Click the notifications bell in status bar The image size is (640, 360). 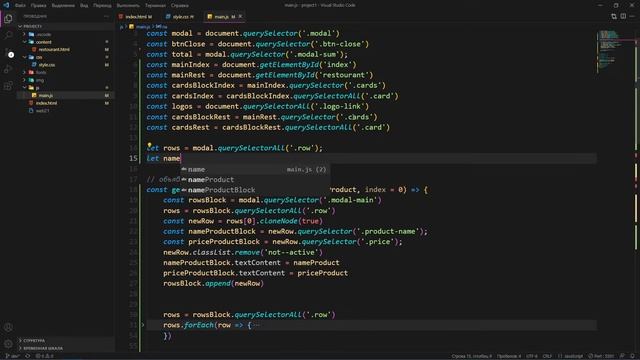(632, 356)
